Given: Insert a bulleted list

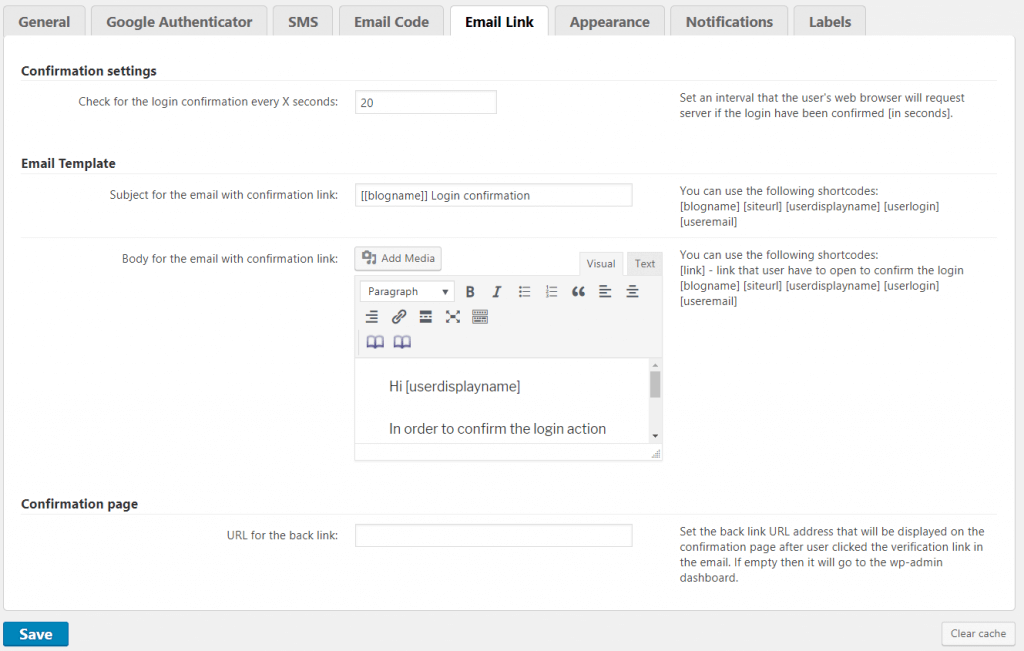Looking at the screenshot, I should click(x=524, y=292).
